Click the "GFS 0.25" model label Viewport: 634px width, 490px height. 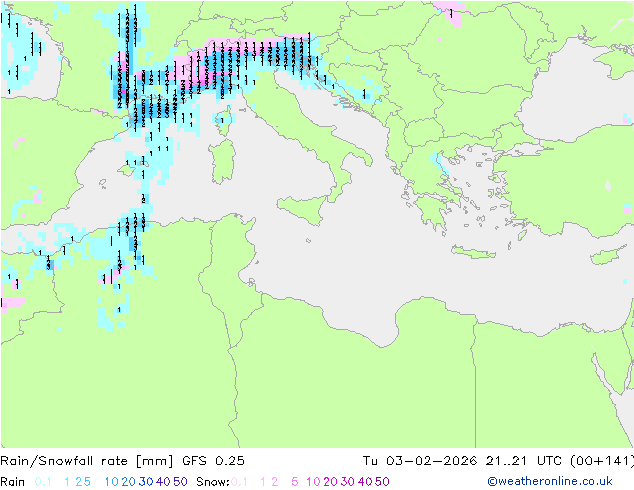coord(213,461)
